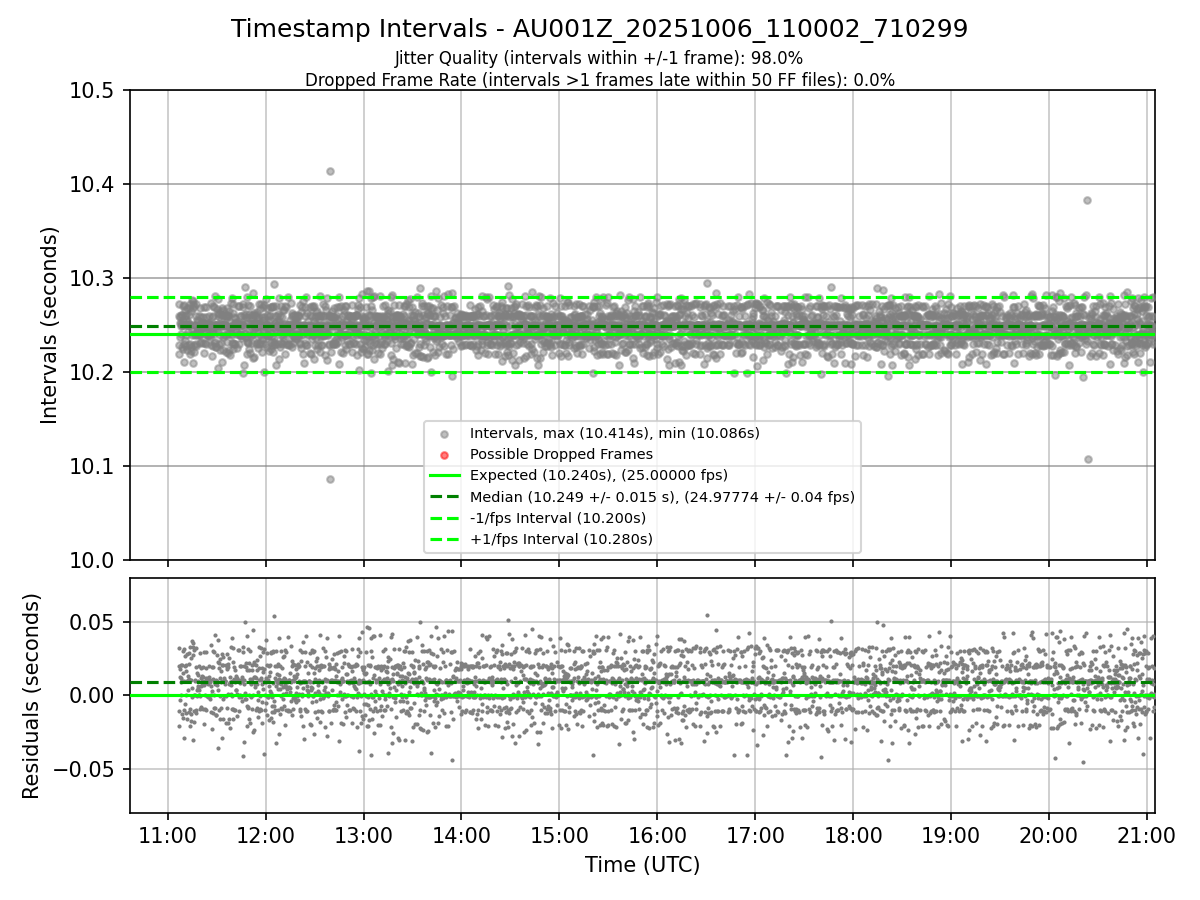The width and height of the screenshot is (1200, 900).
Task: Click the gray dot marker in legend for Intervals
Action: pyautogui.click(x=444, y=434)
